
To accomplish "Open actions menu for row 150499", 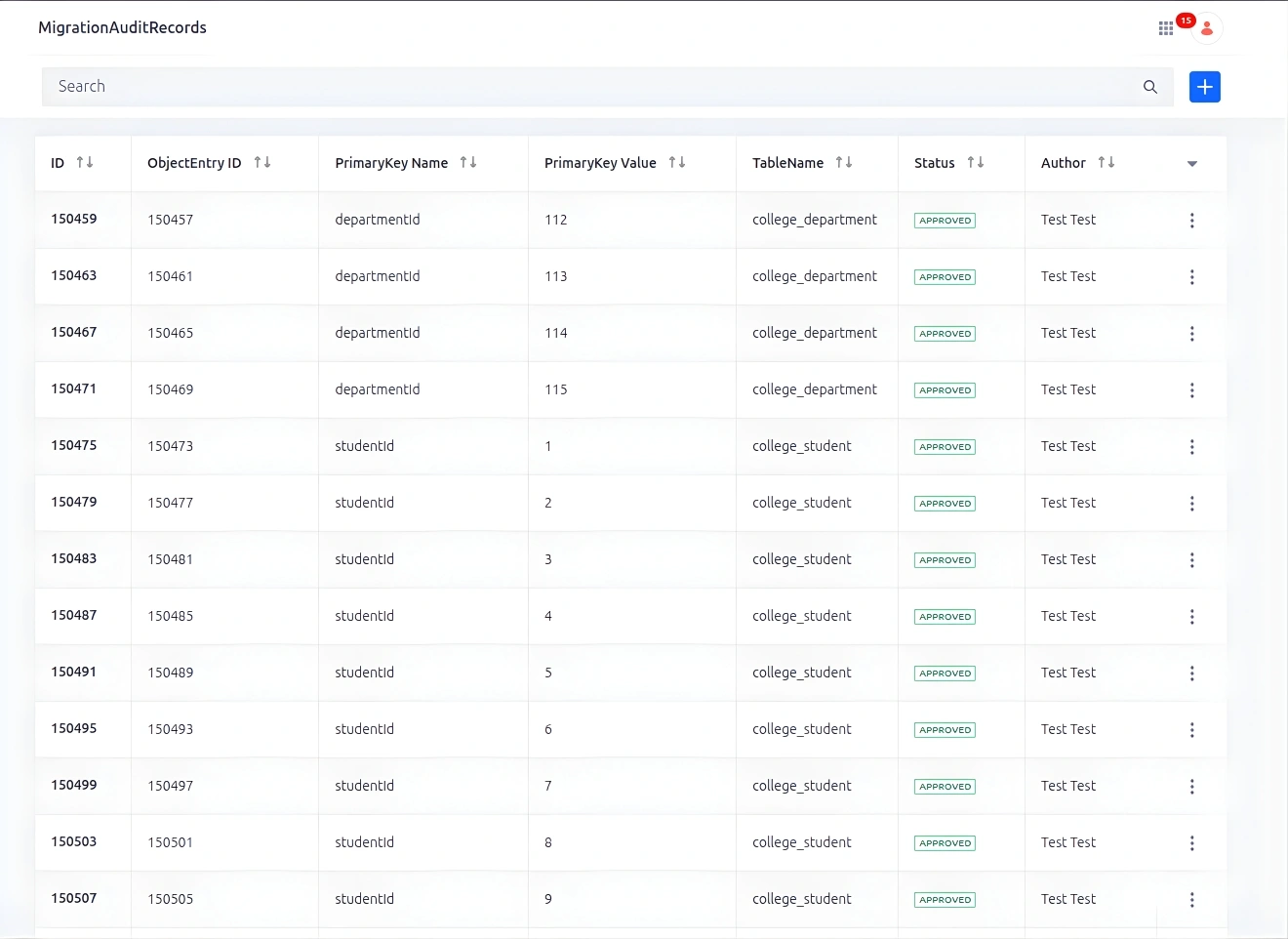I will click(x=1192, y=787).
